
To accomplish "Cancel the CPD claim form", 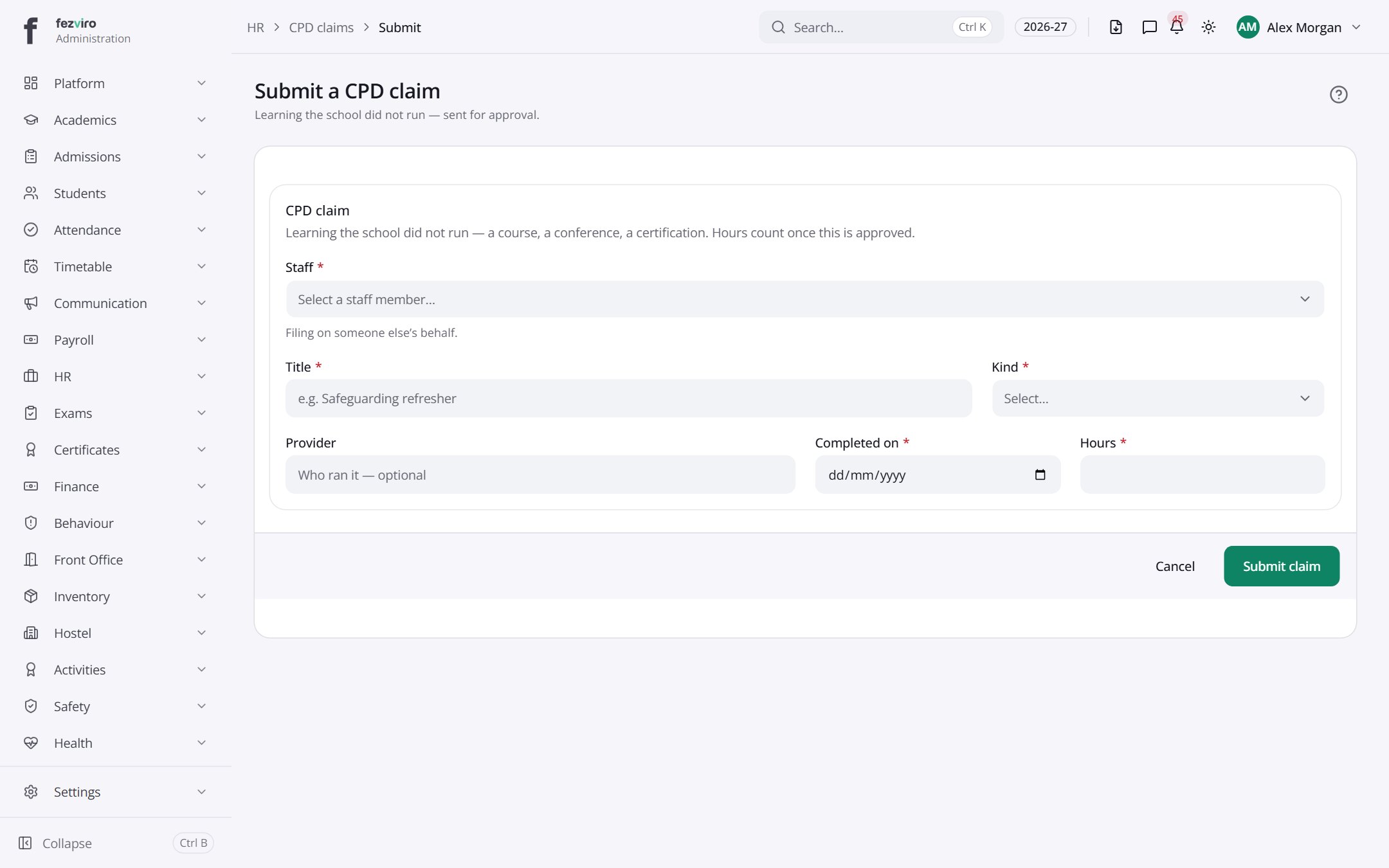I will tap(1175, 566).
